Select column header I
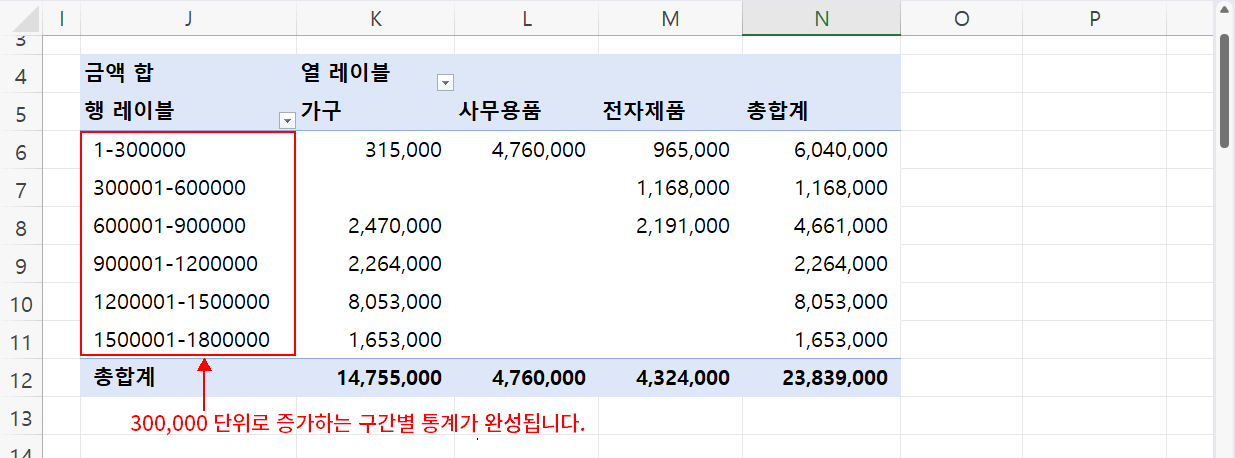Screen dimensions: 1235x458 coord(63,17)
